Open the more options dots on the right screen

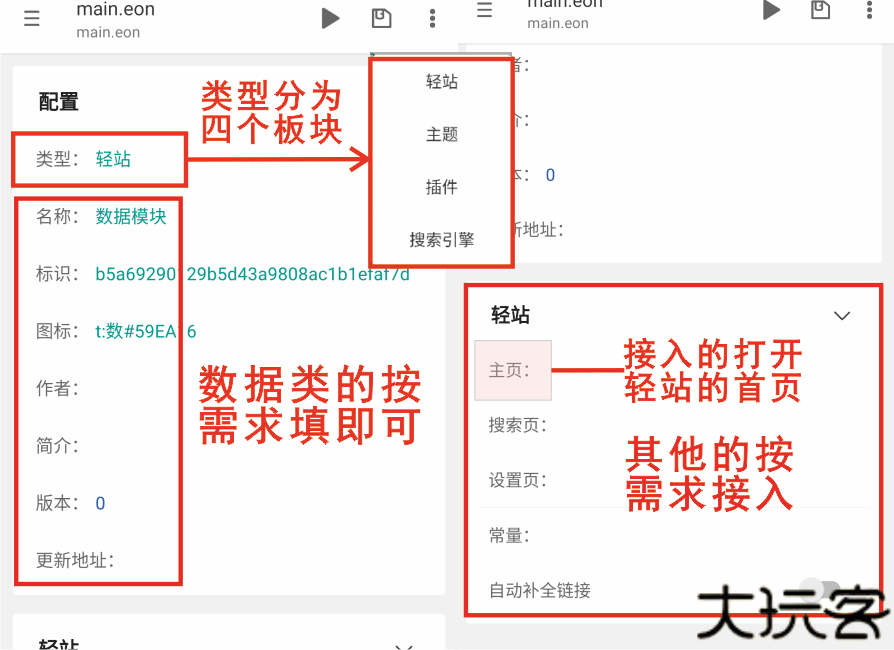point(868,10)
